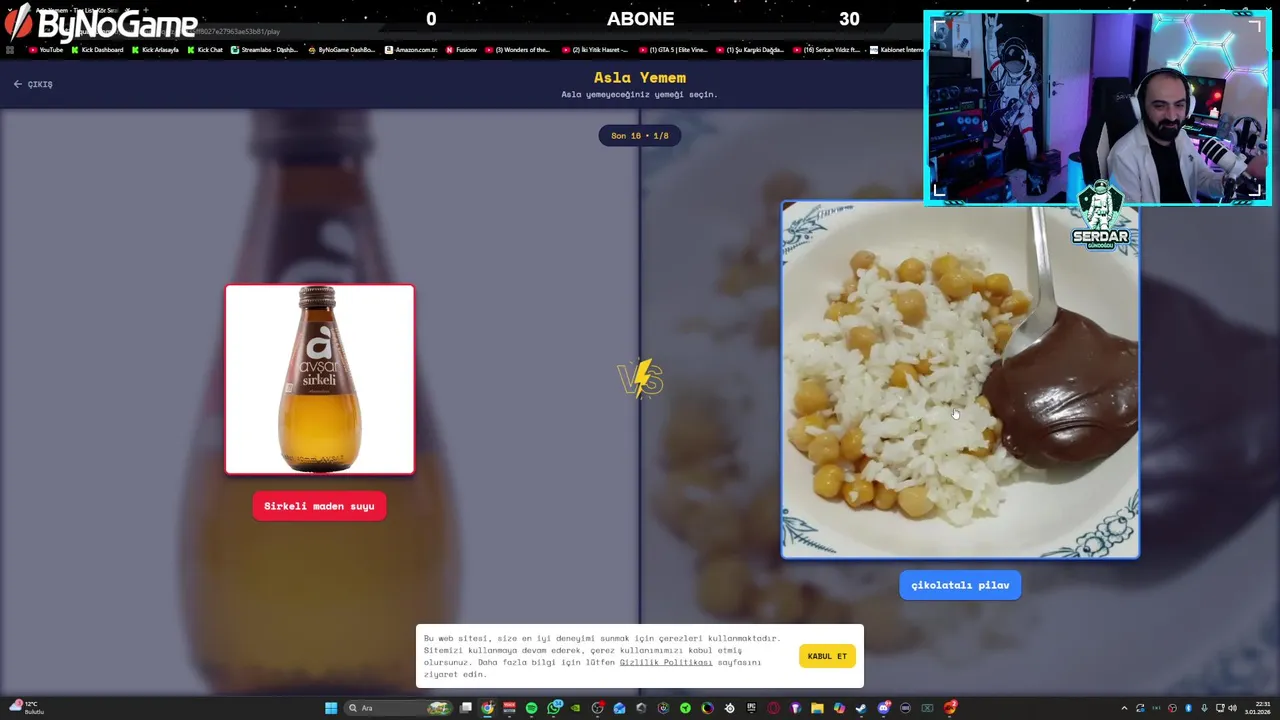Click the Bluetooth tray icon
The image size is (1280, 720).
[1188, 708]
